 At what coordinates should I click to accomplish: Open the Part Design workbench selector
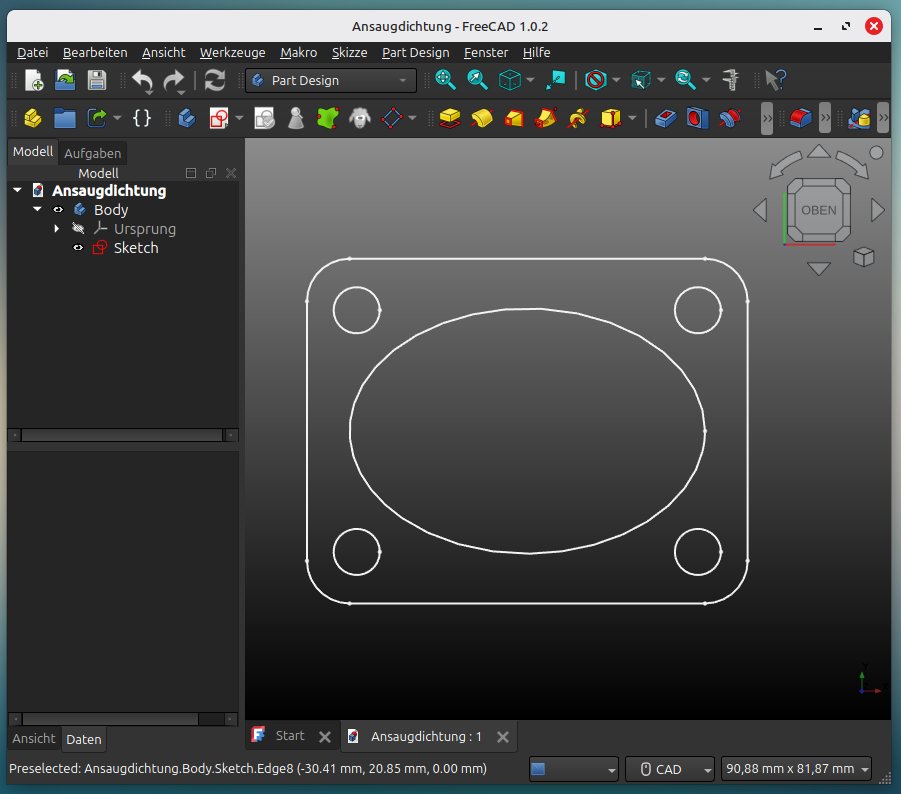[x=330, y=80]
